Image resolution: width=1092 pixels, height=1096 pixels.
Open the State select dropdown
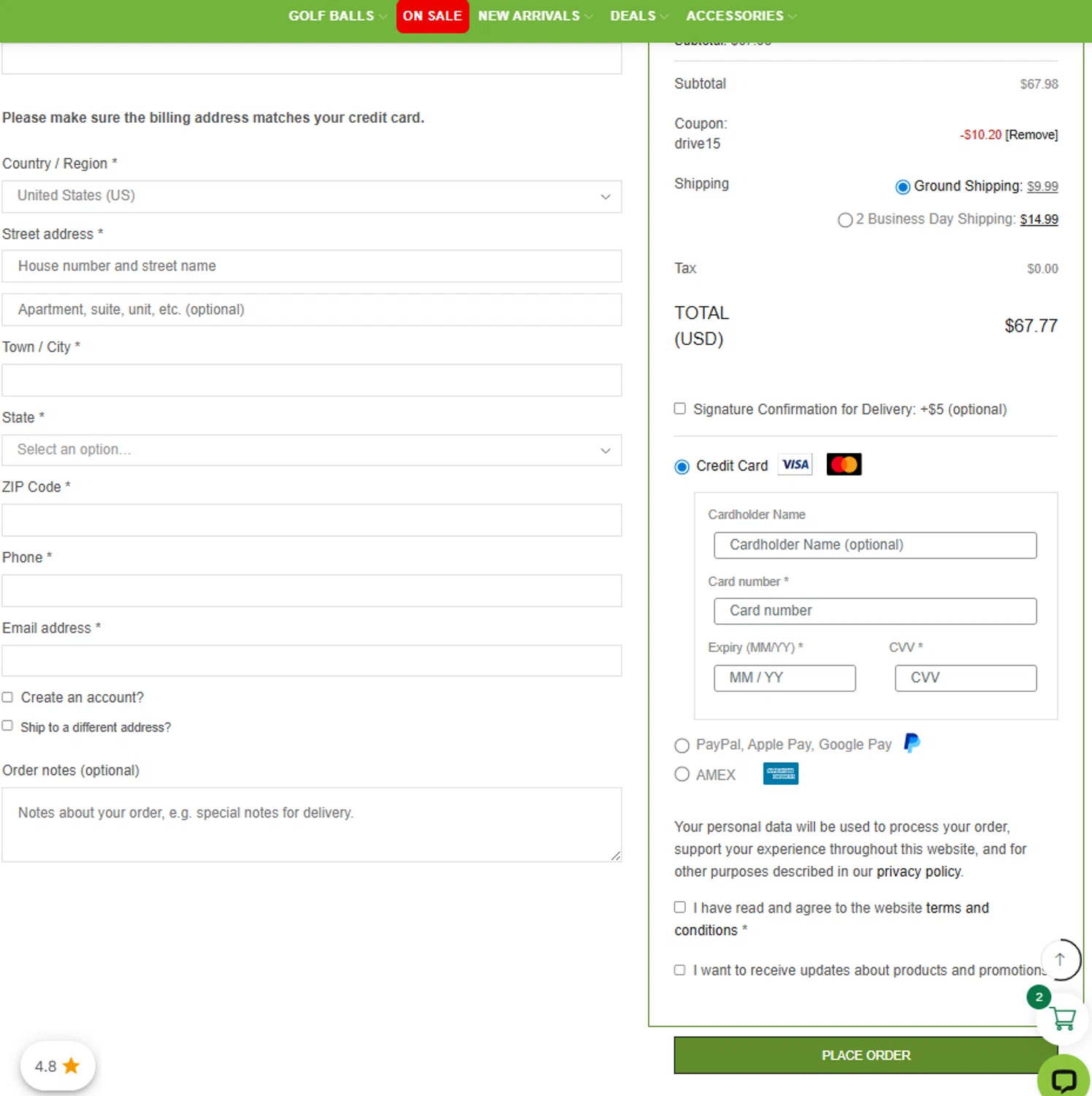tap(312, 450)
